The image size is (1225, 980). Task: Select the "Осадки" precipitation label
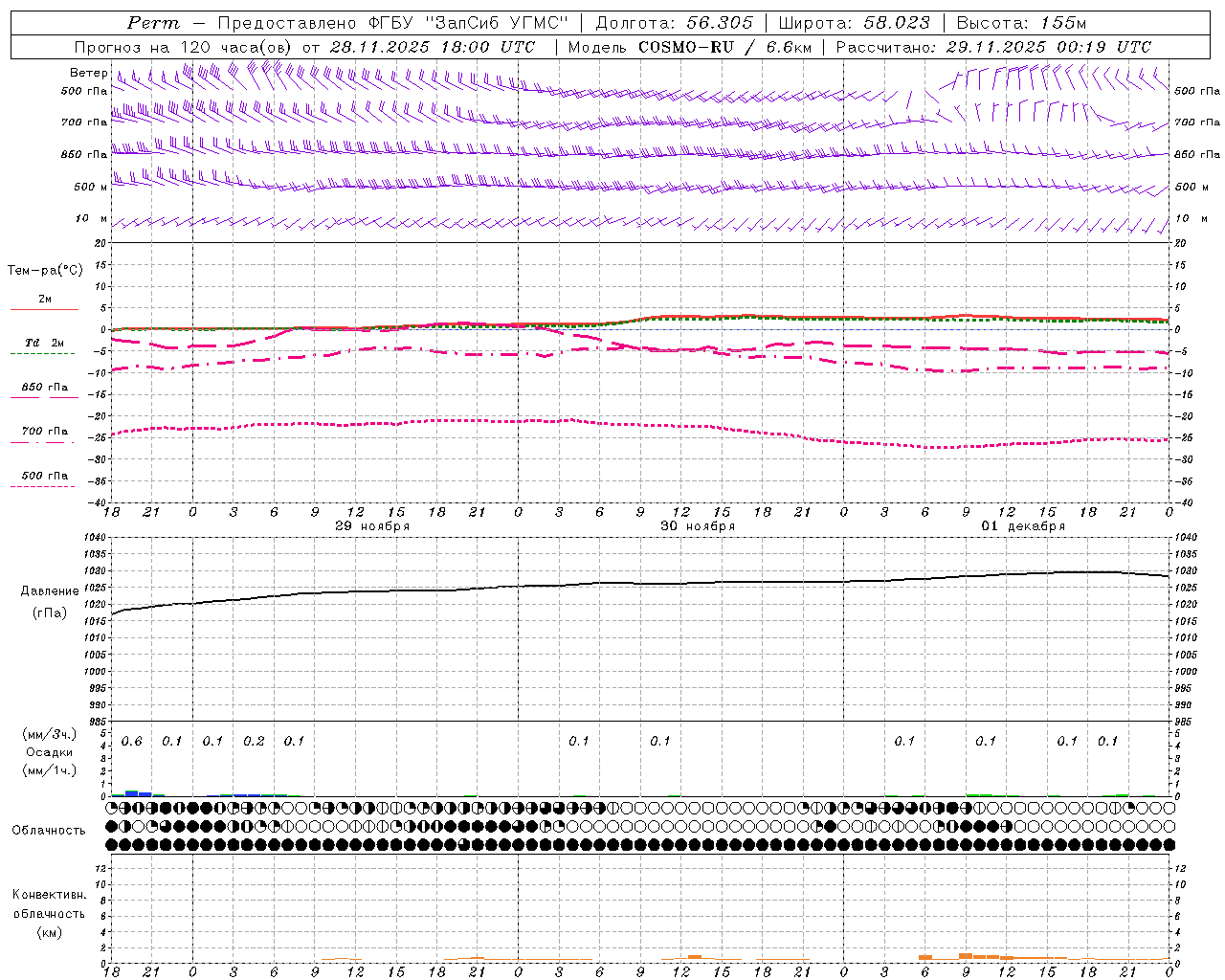49,752
